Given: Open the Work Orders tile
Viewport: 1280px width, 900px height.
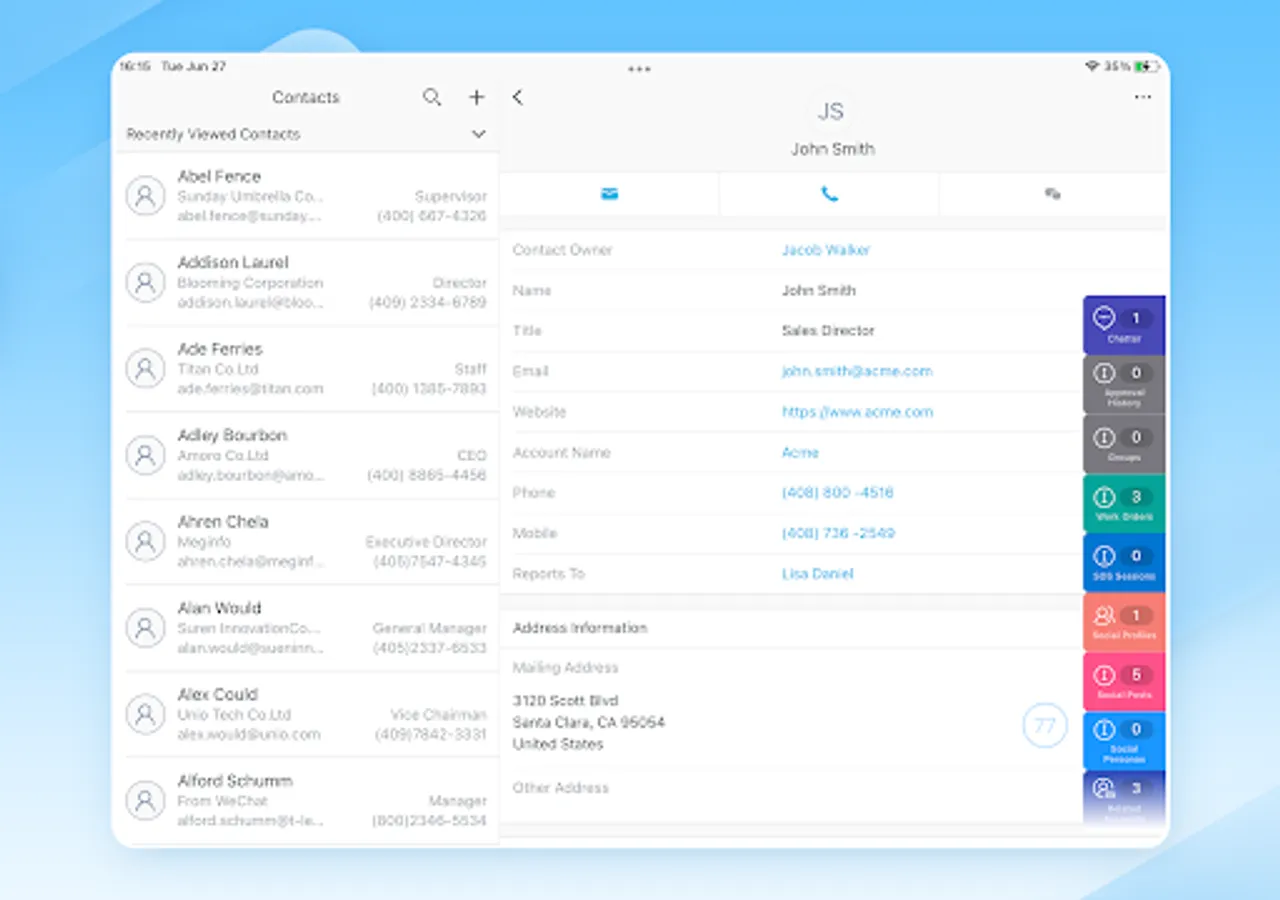Looking at the screenshot, I should pyautogui.click(x=1124, y=503).
